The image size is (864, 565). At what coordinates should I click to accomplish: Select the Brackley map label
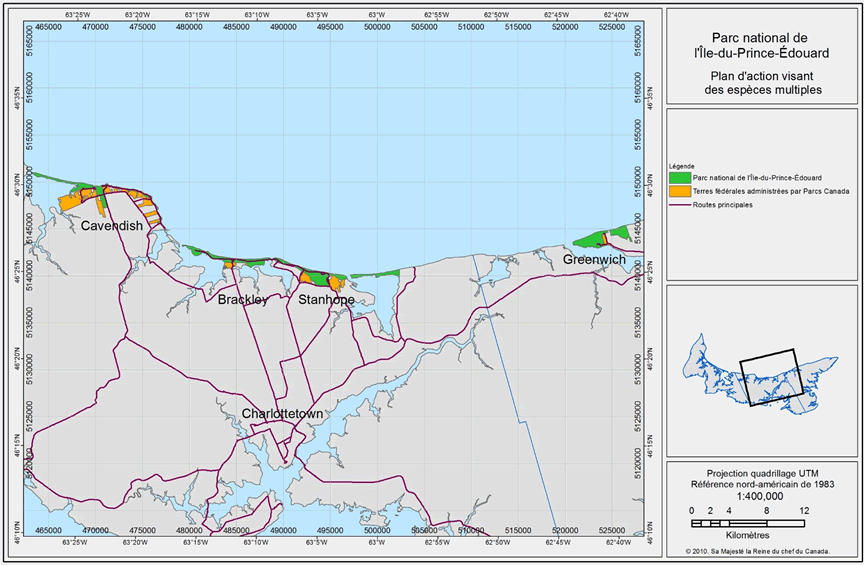[x=243, y=299]
